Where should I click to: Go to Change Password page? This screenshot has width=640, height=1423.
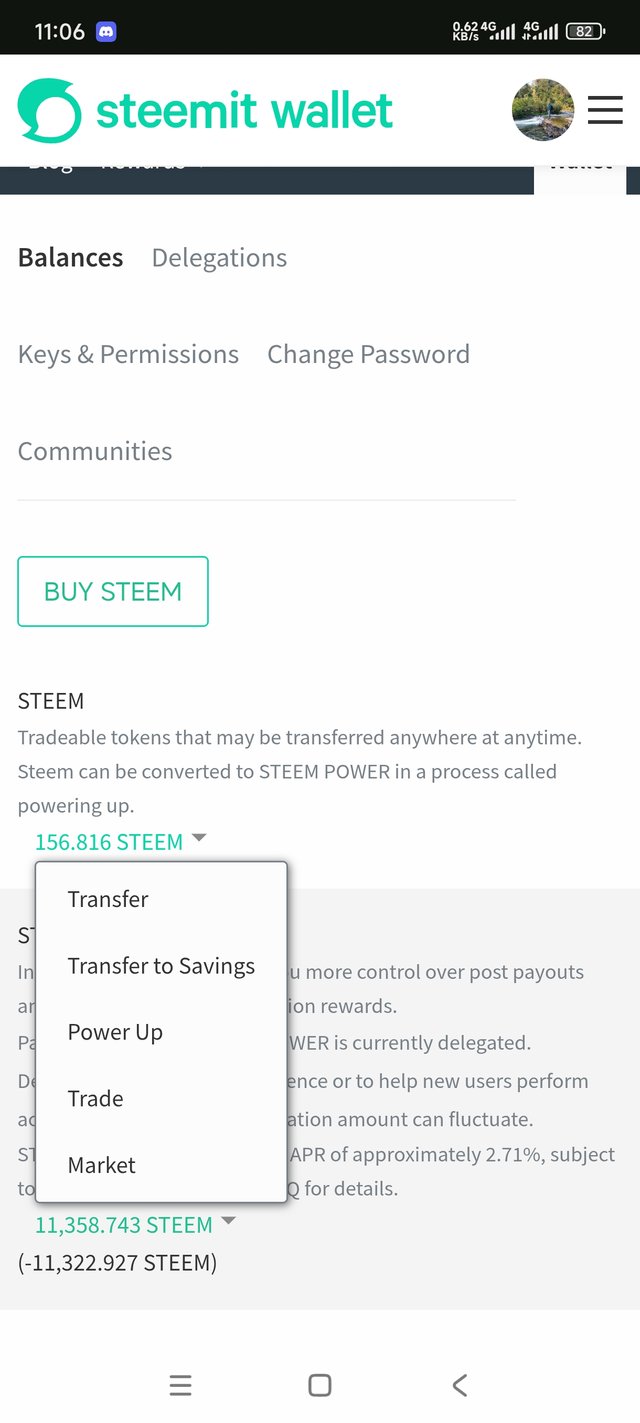tap(368, 355)
